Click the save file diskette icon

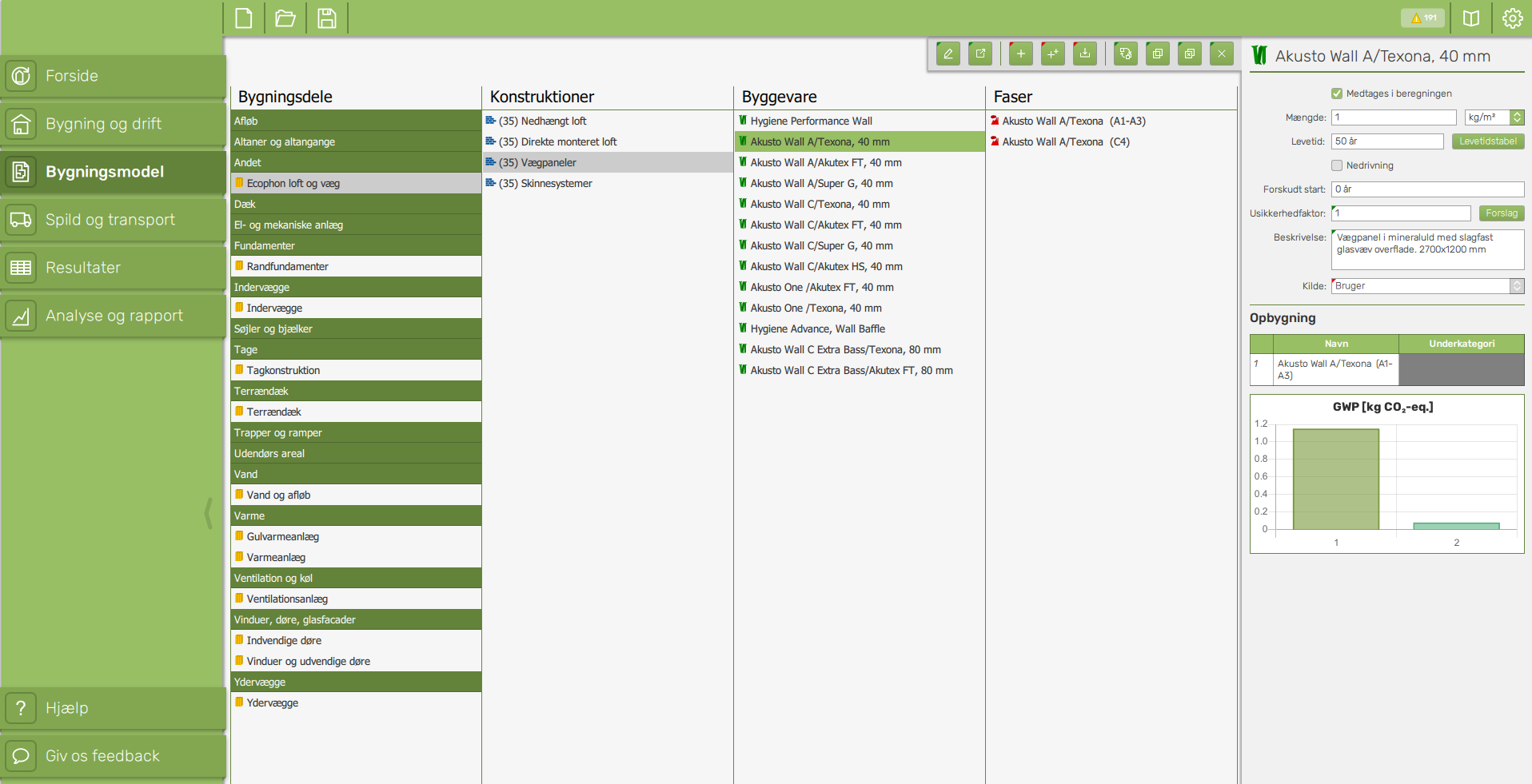326,18
